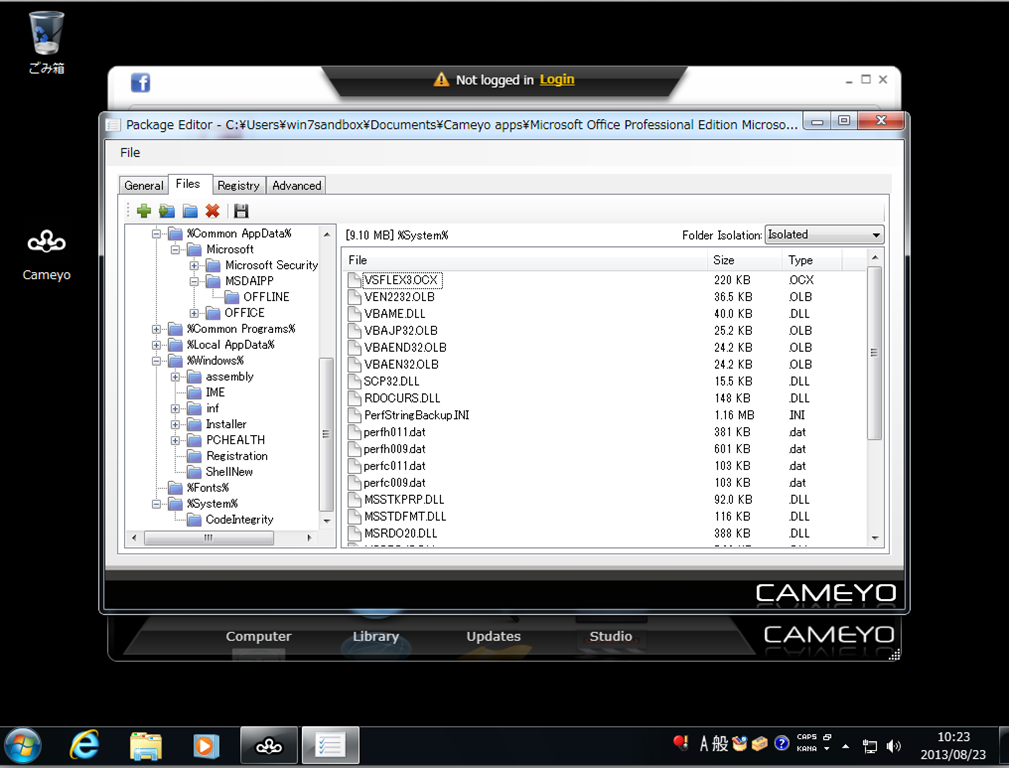Click the Login link in Cameyo window
This screenshot has width=1009, height=768.
coord(557,79)
